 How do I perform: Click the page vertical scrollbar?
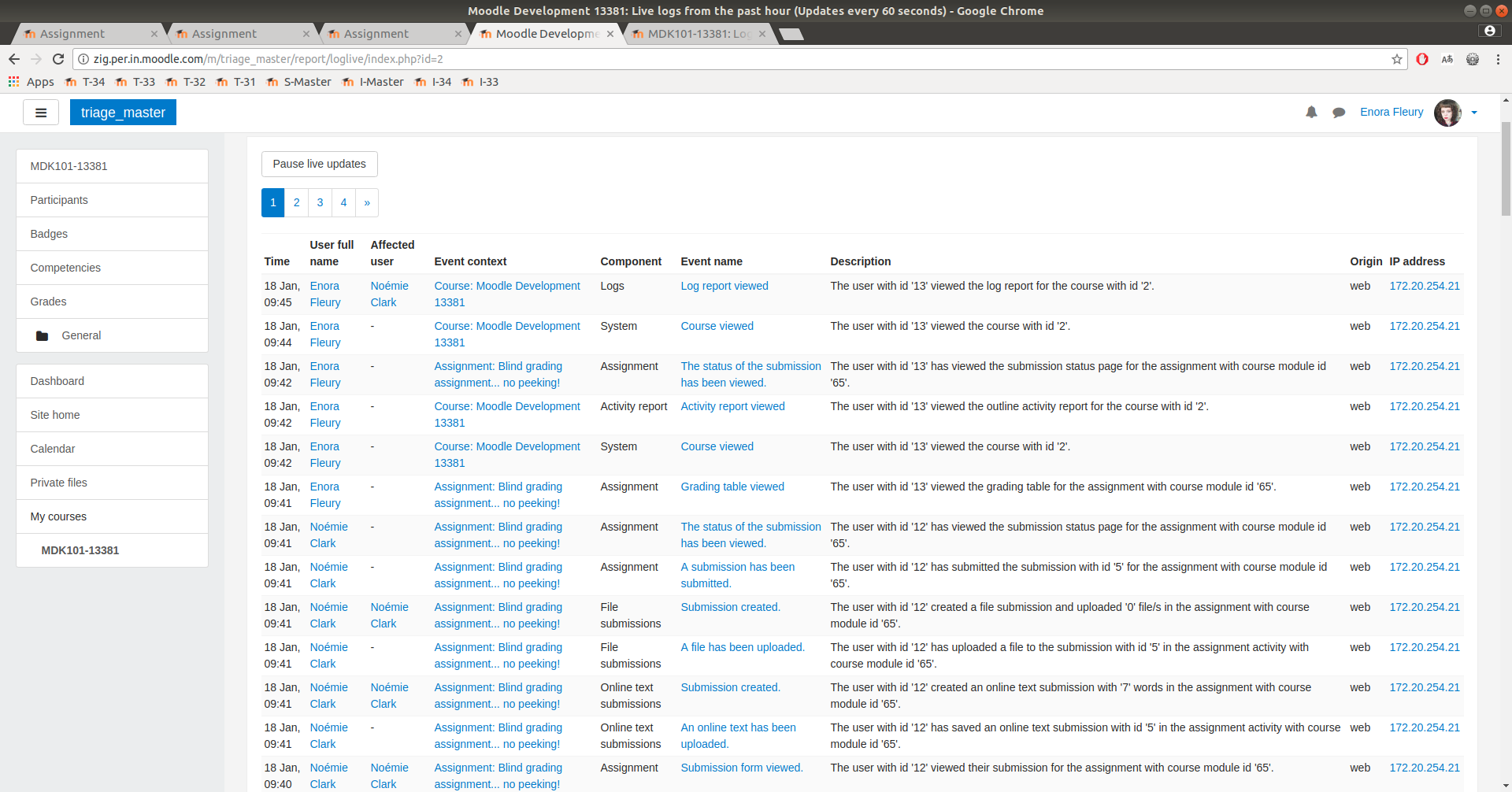click(x=1506, y=169)
